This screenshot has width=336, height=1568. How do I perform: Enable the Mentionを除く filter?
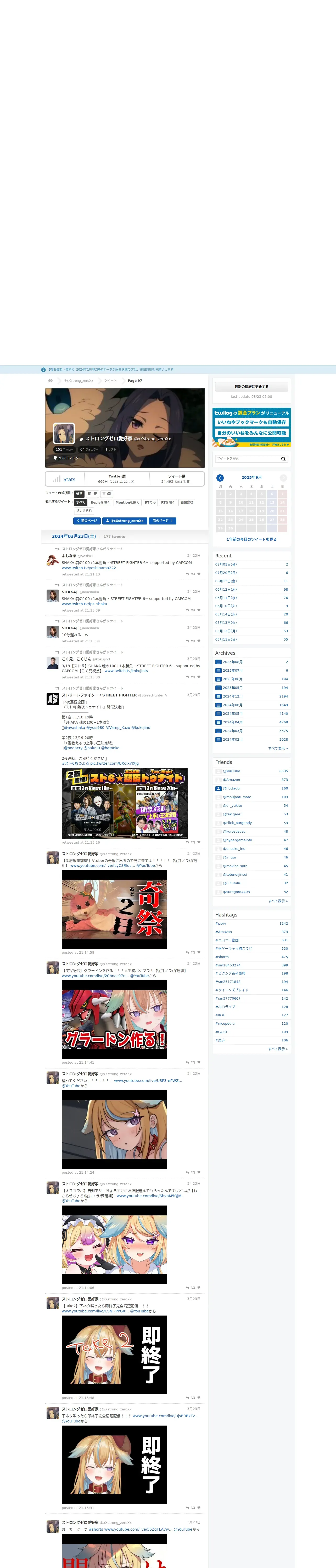[x=127, y=502]
